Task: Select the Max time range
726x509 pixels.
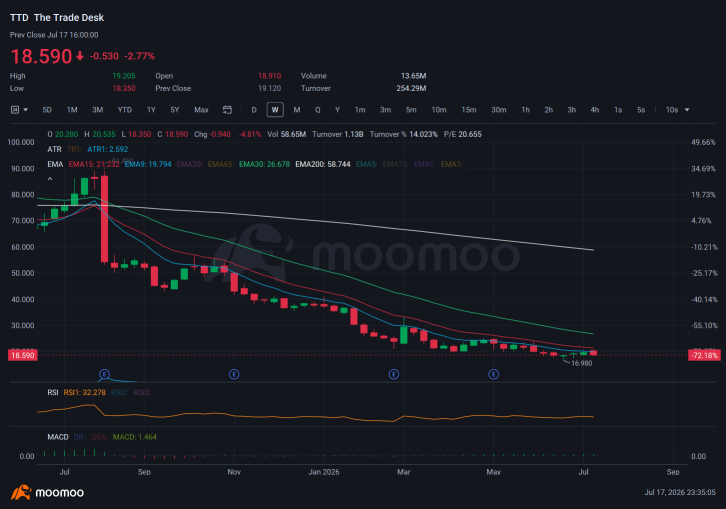Action: tap(201, 110)
